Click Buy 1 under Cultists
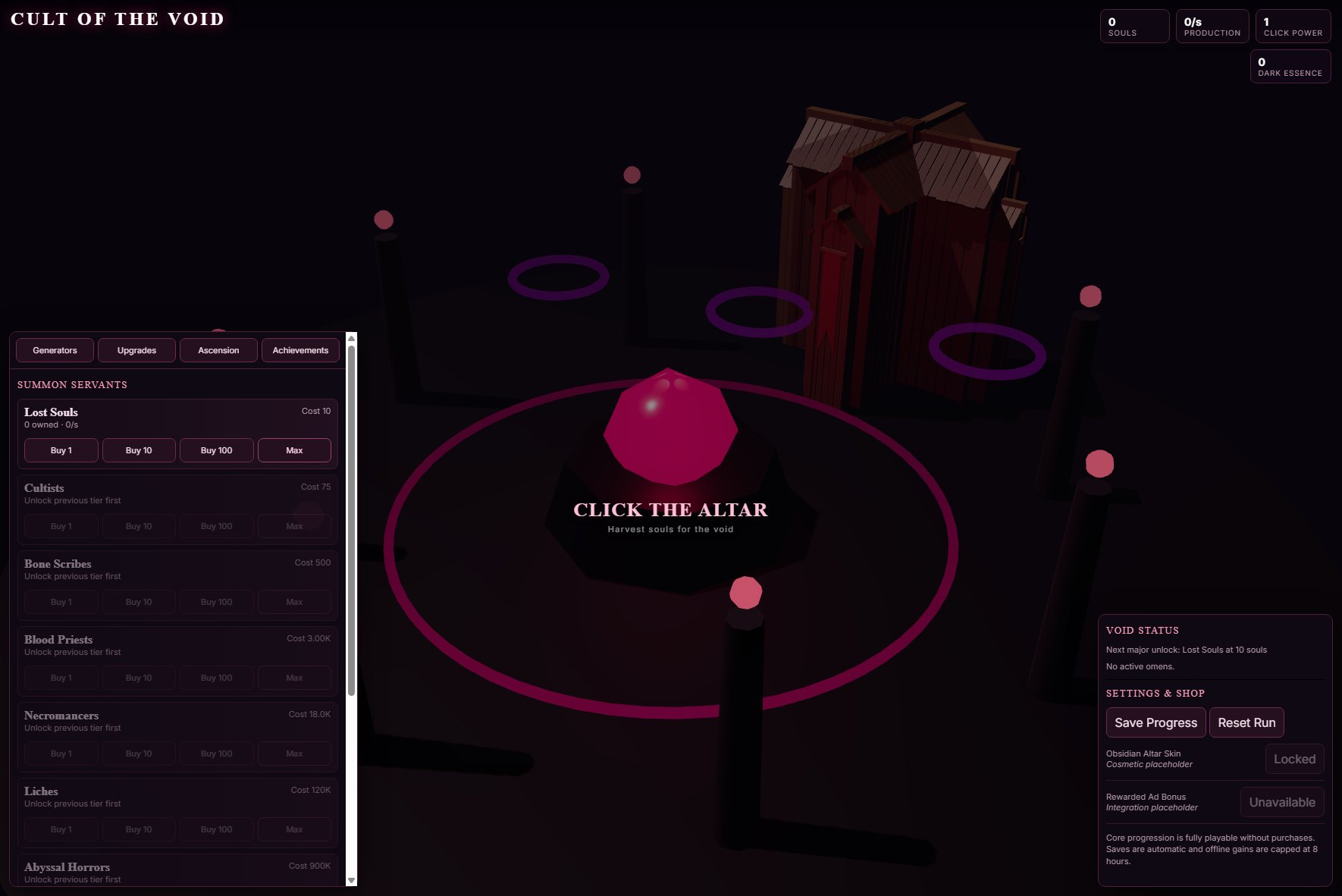The height and width of the screenshot is (896, 1342). click(x=61, y=526)
